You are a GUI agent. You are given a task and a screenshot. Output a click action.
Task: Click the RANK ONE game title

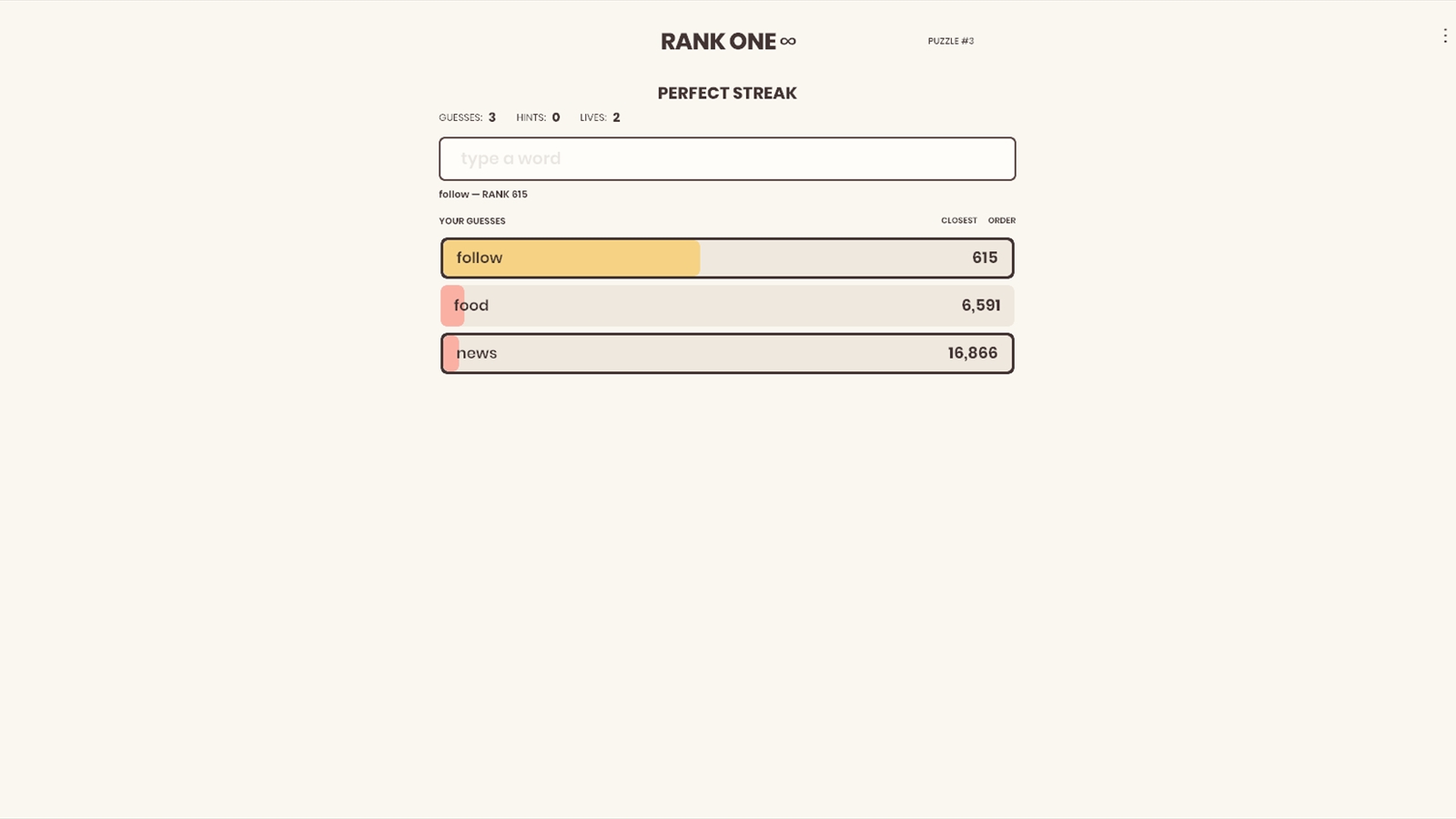(x=718, y=41)
